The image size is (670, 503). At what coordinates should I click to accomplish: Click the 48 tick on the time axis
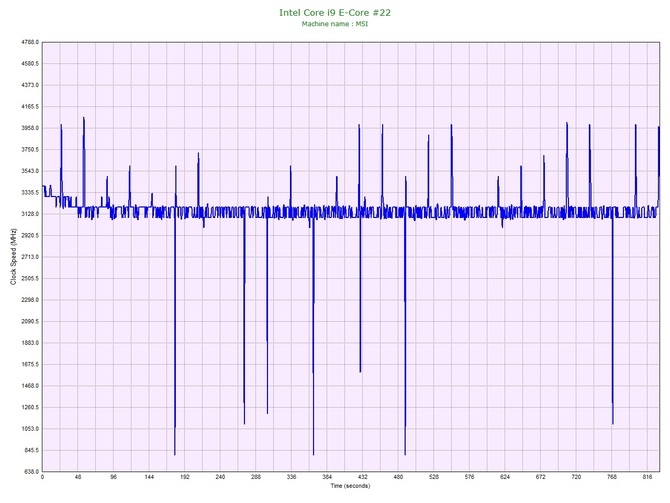click(x=78, y=477)
